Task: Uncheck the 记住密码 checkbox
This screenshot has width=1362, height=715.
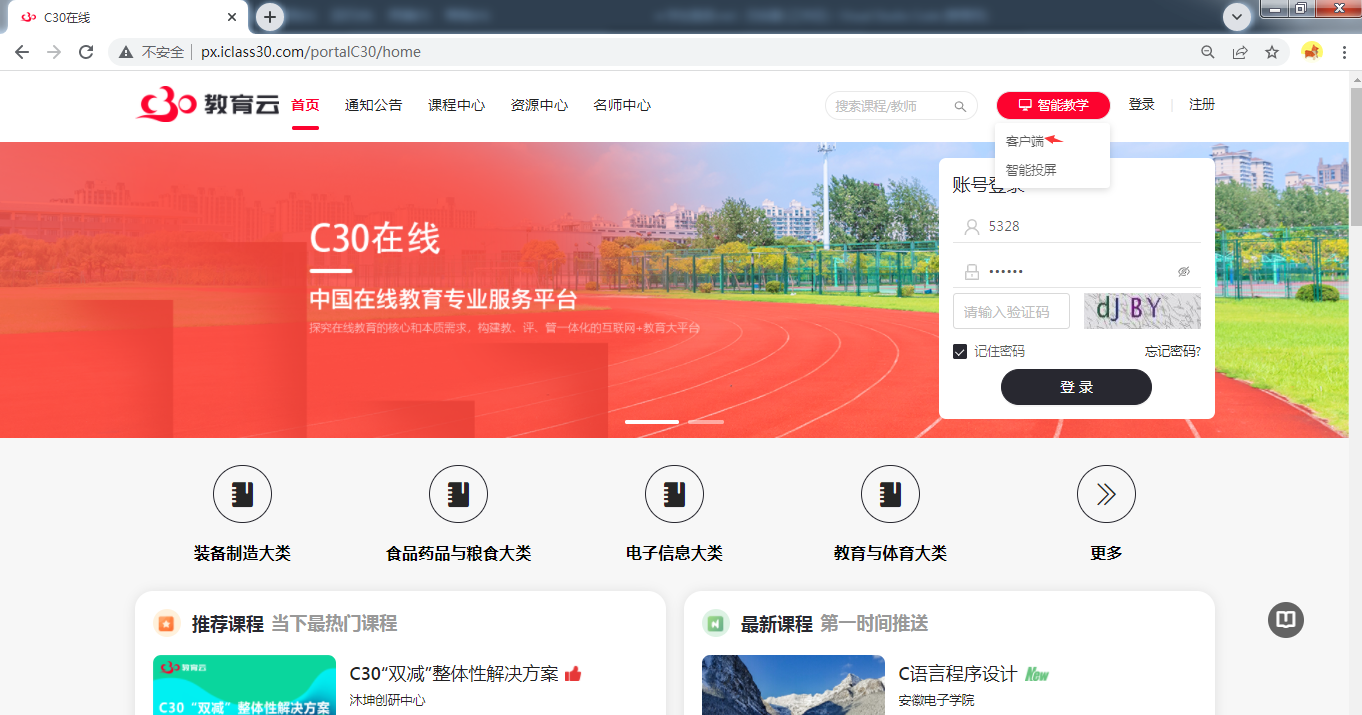Action: (960, 352)
